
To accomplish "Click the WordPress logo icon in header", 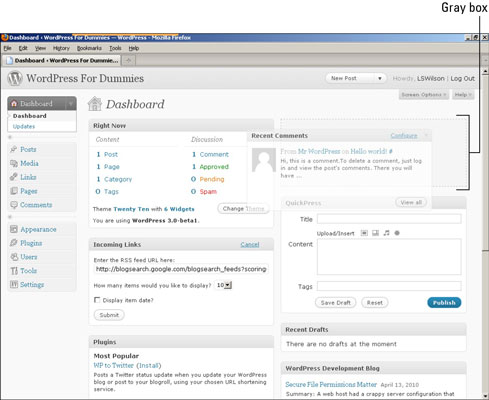I will pyautogui.click(x=15, y=78).
